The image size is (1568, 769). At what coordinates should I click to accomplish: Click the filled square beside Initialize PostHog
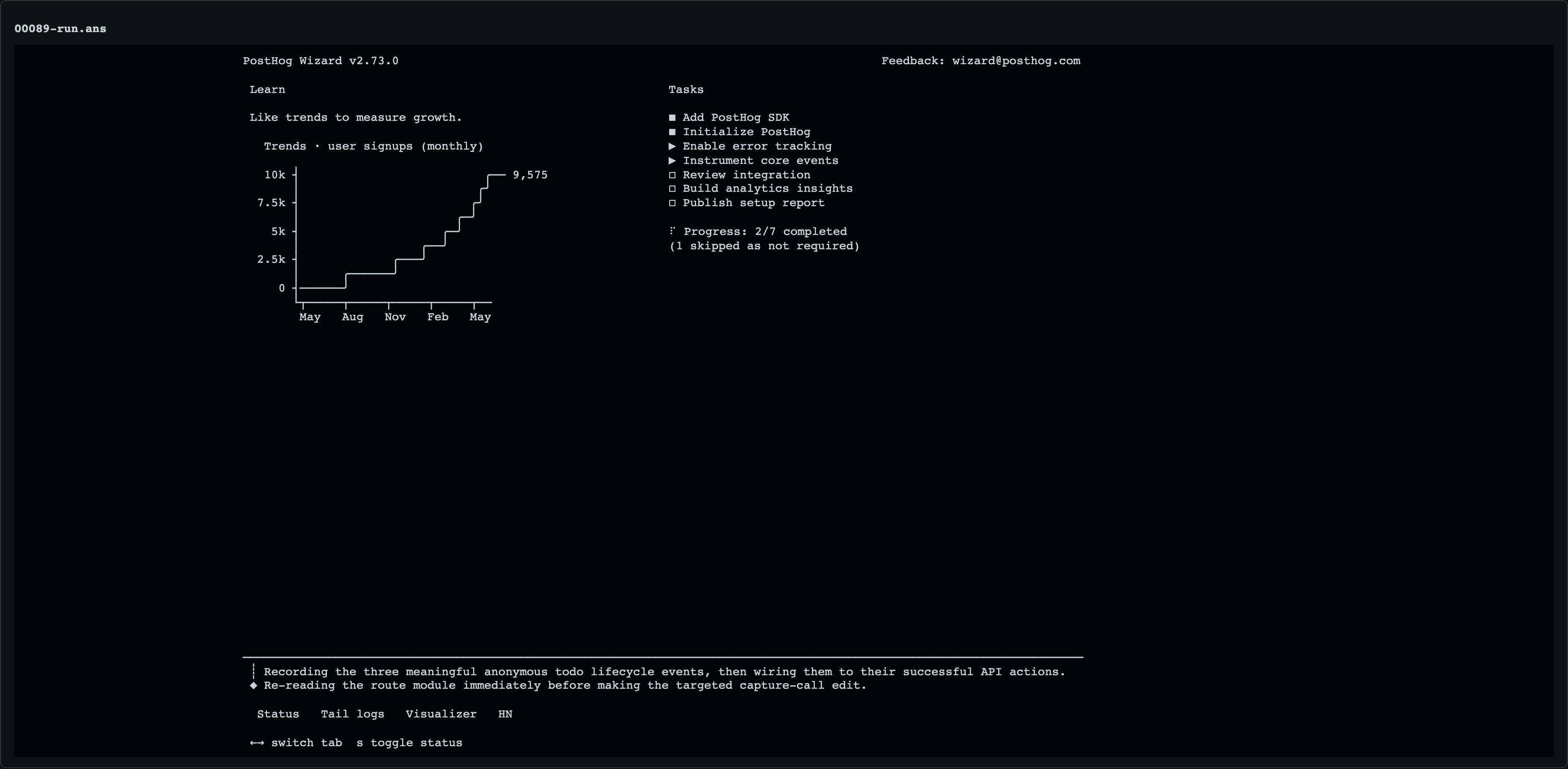pyautogui.click(x=672, y=131)
